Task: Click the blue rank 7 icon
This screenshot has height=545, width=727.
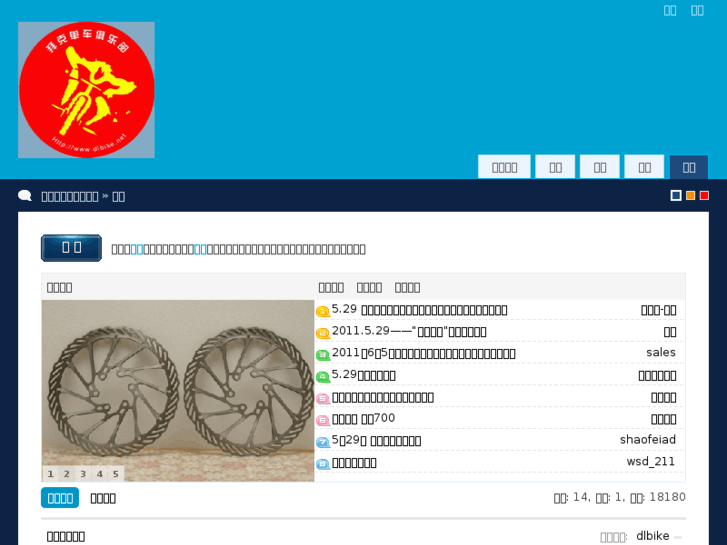Action: click(x=323, y=442)
